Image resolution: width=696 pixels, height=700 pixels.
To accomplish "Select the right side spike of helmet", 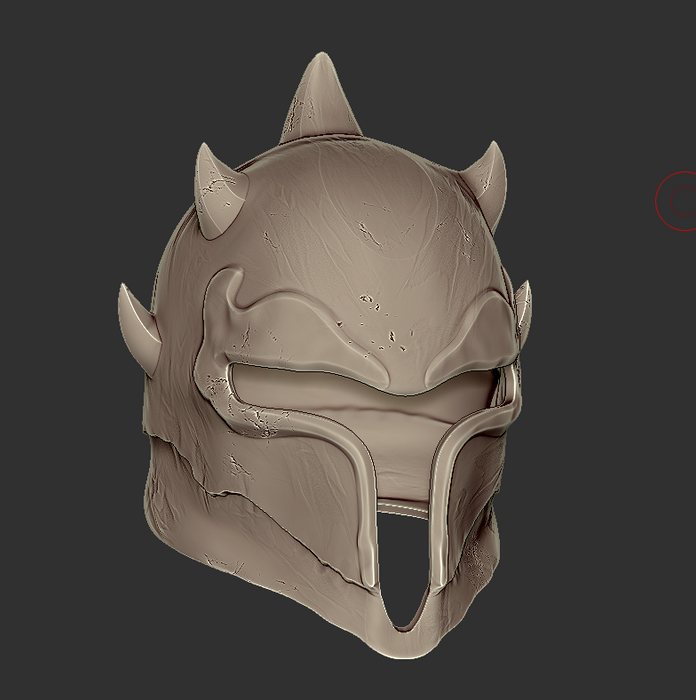I will coord(522,310).
